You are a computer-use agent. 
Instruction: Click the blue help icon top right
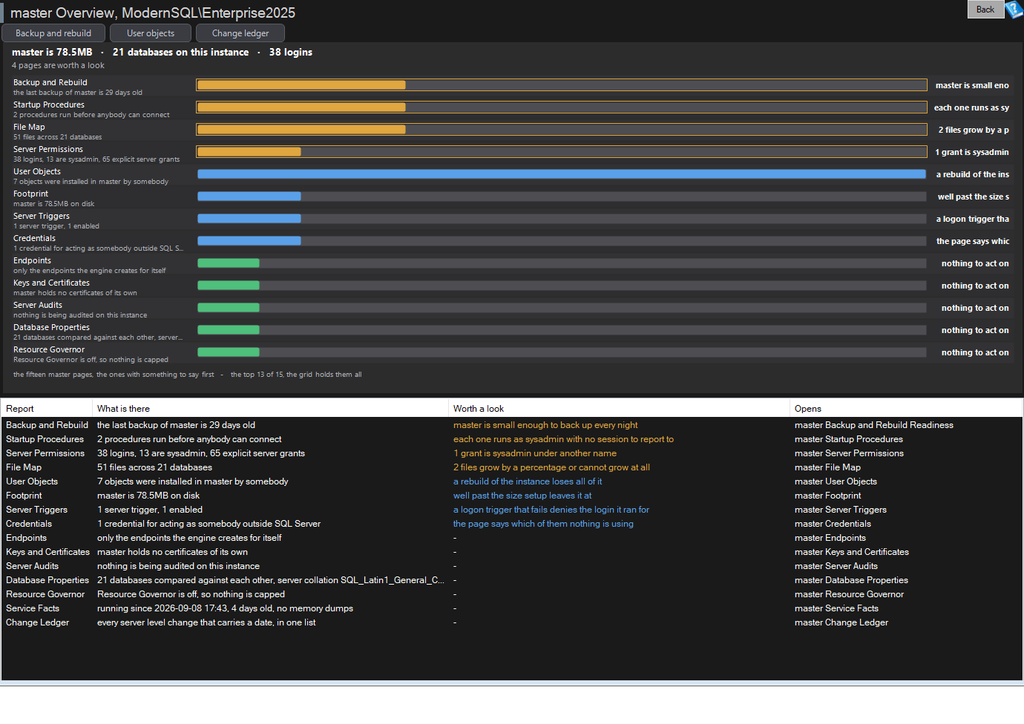1014,9
